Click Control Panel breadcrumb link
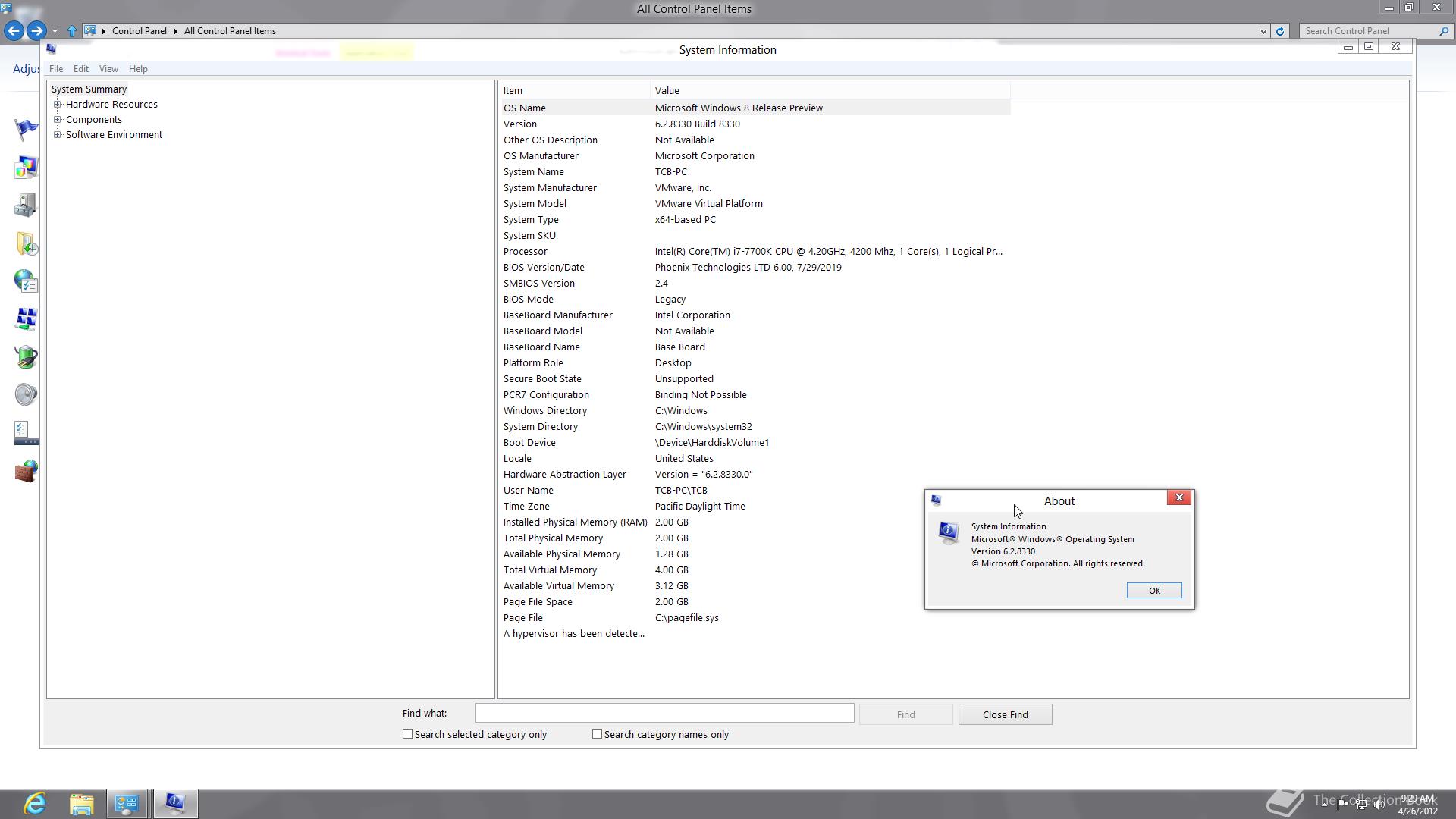The width and height of the screenshot is (1456, 819). (140, 31)
